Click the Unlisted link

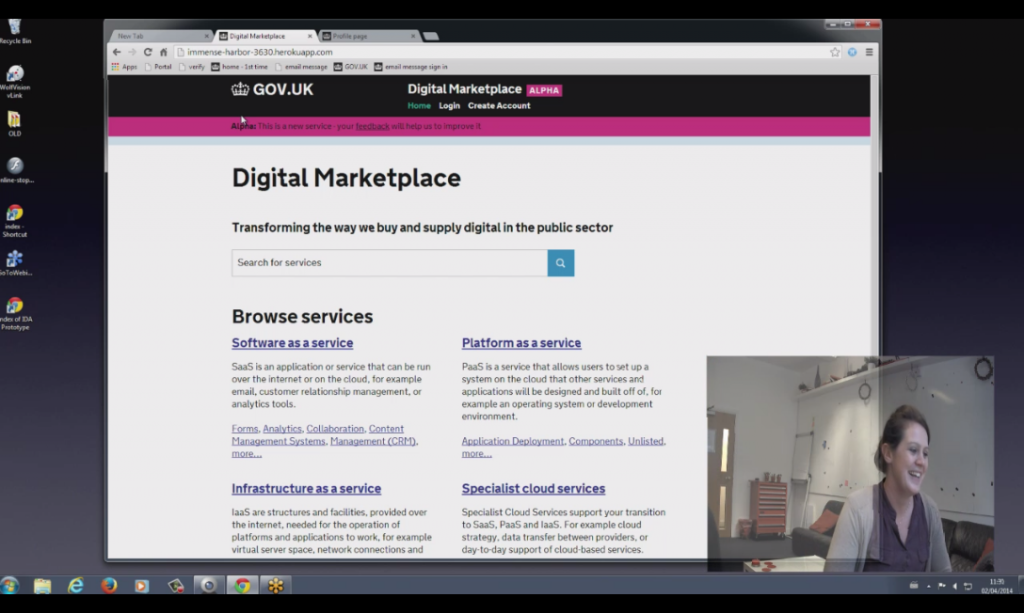[645, 441]
